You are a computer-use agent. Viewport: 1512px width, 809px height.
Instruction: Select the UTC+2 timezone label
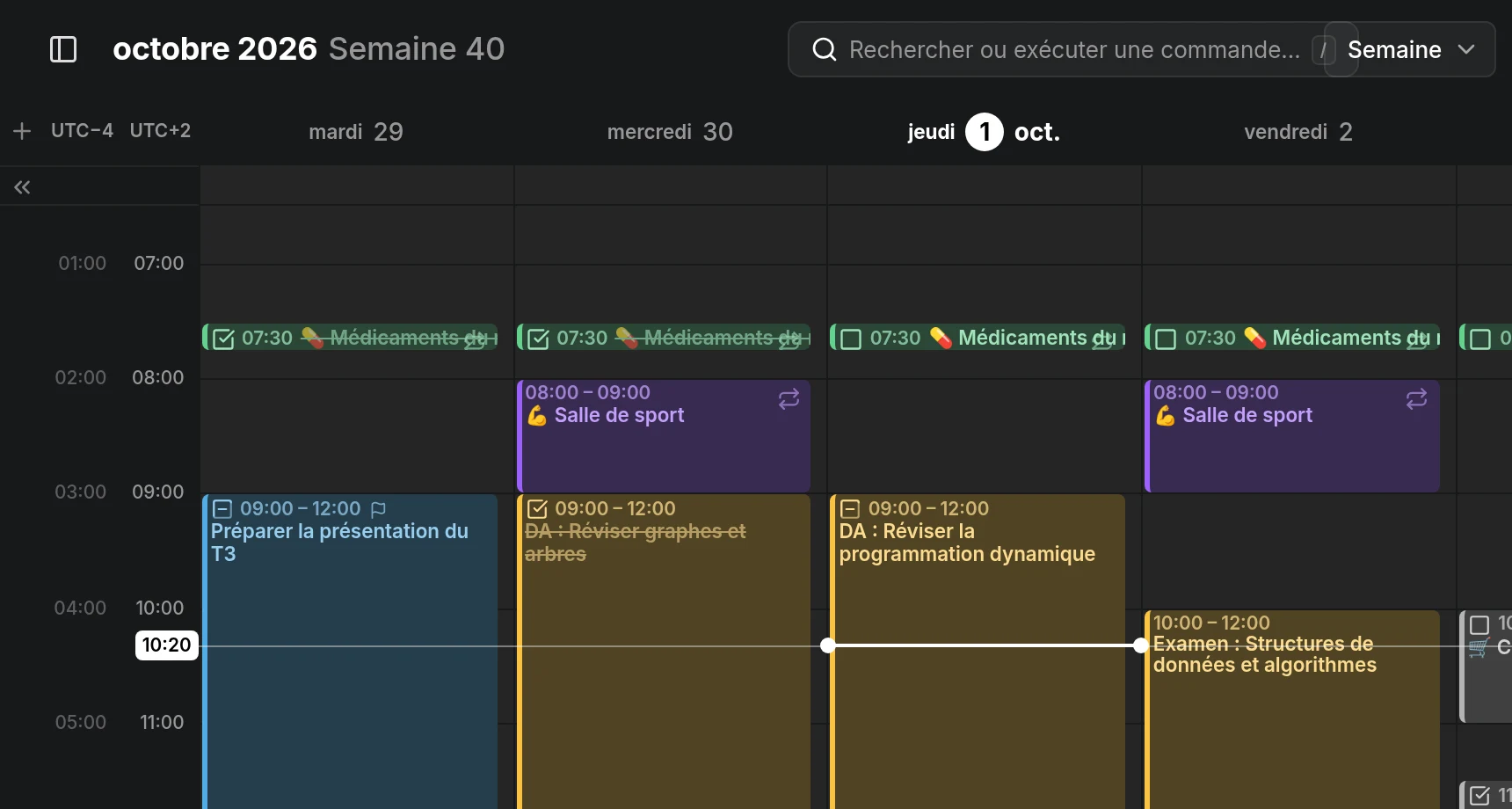[160, 130]
